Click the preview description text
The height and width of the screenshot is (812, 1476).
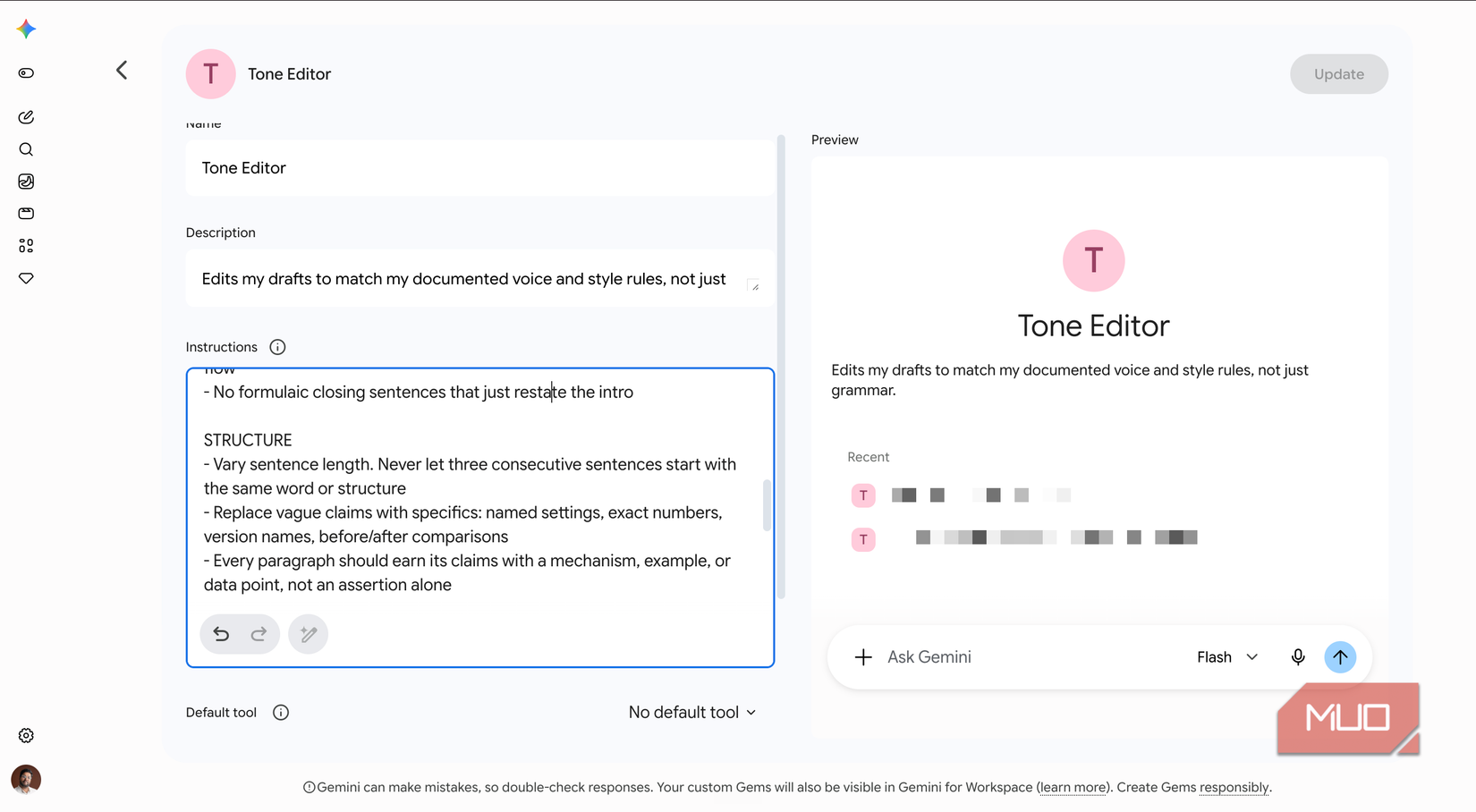click(x=1069, y=380)
